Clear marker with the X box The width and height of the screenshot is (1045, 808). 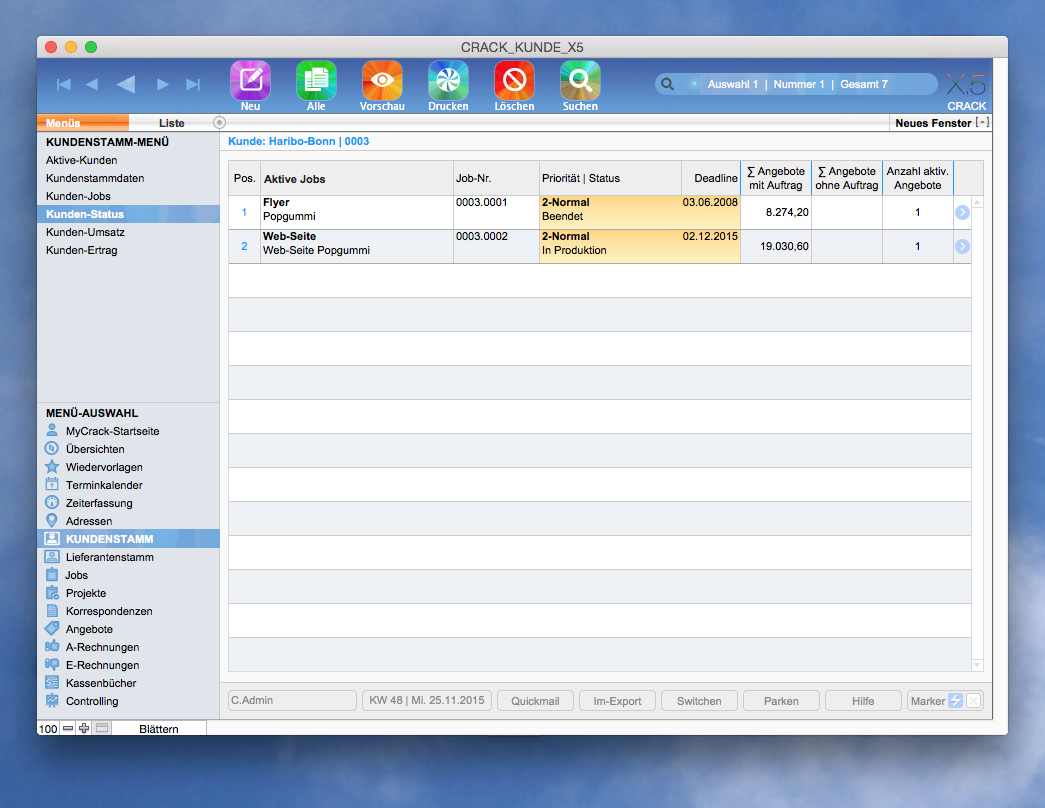coord(974,701)
